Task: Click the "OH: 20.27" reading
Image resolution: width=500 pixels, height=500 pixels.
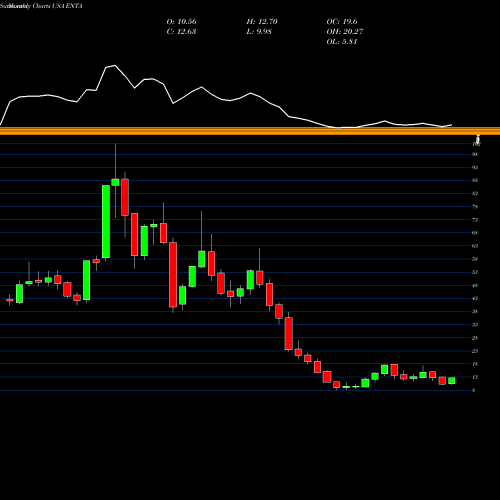Action: tap(345, 32)
